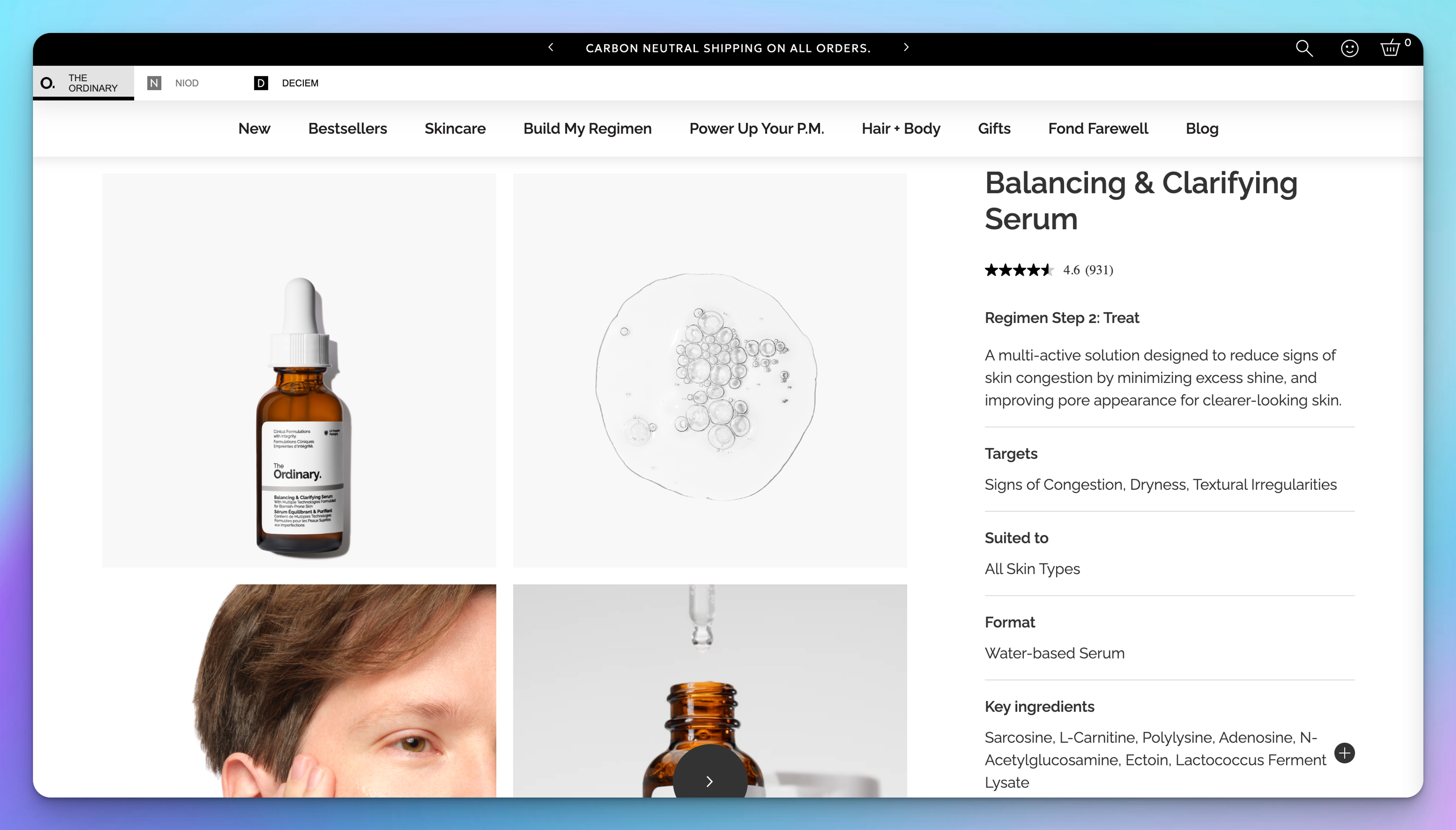Expand the Fond Farewell menu section
The image size is (1456, 830).
(x=1099, y=128)
